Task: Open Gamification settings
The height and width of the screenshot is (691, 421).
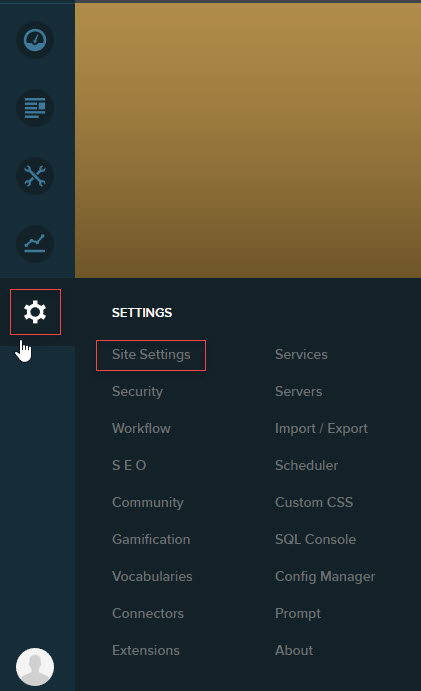Action: pyautogui.click(x=151, y=539)
